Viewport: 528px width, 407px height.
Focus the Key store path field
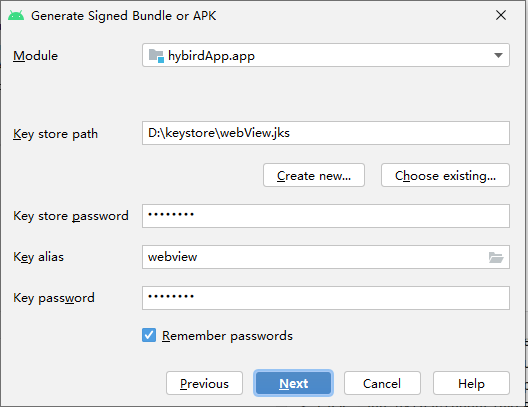pyautogui.click(x=326, y=133)
